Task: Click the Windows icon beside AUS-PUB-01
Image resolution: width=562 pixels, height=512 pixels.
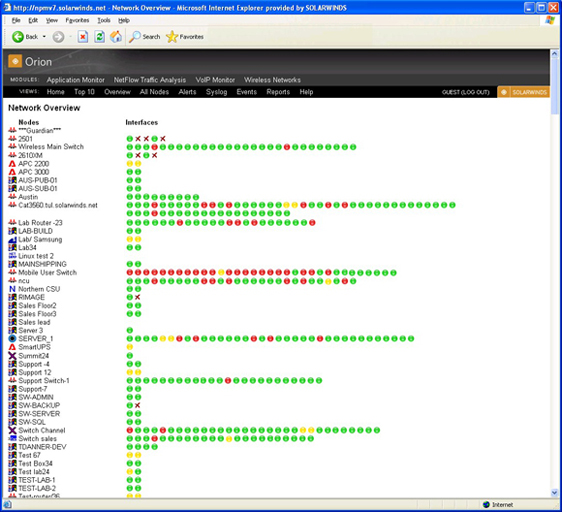Action: (x=12, y=180)
